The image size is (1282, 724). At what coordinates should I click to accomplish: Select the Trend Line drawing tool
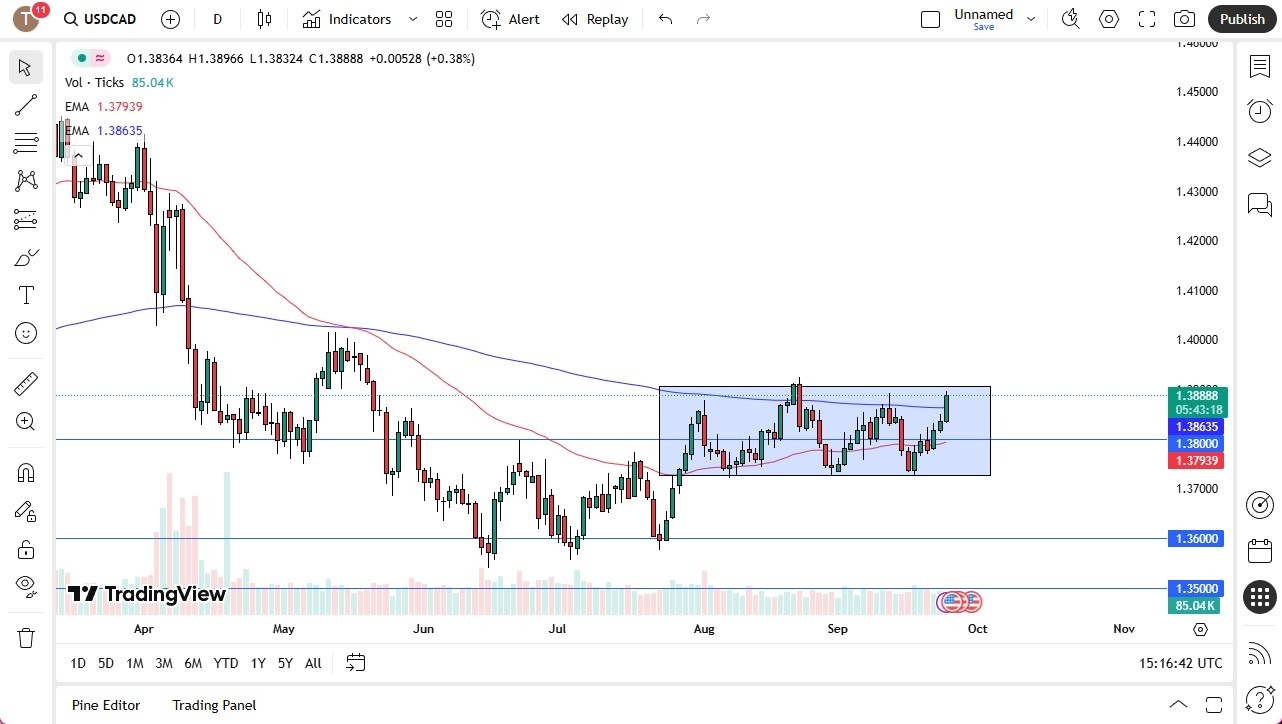pyautogui.click(x=26, y=105)
